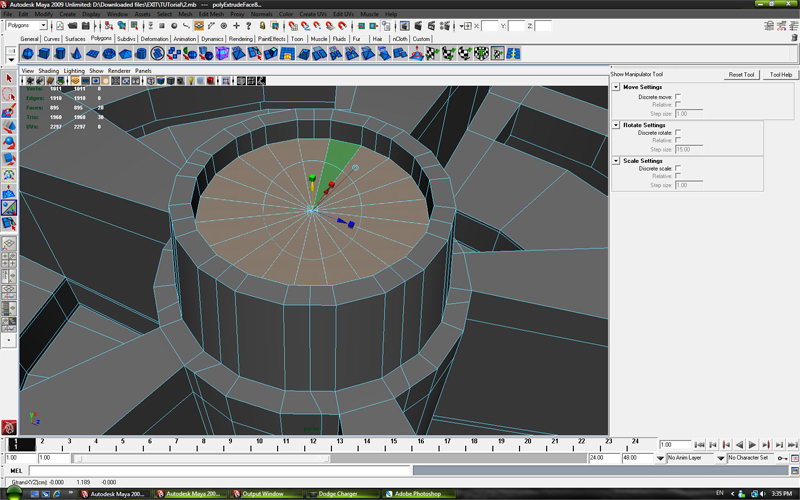Select the arrow Select tool in toolbox
The width and height of the screenshot is (800, 500).
pyautogui.click(x=9, y=77)
